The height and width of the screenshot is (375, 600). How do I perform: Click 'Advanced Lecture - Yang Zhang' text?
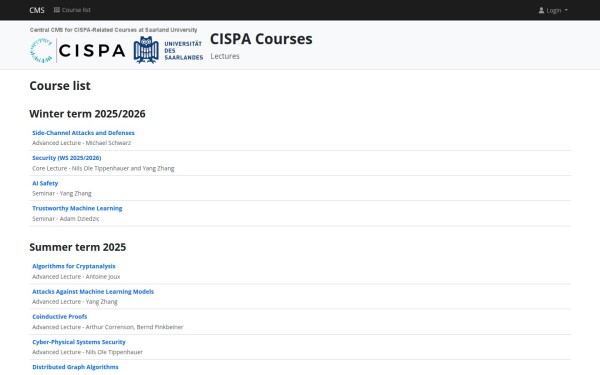click(75, 302)
